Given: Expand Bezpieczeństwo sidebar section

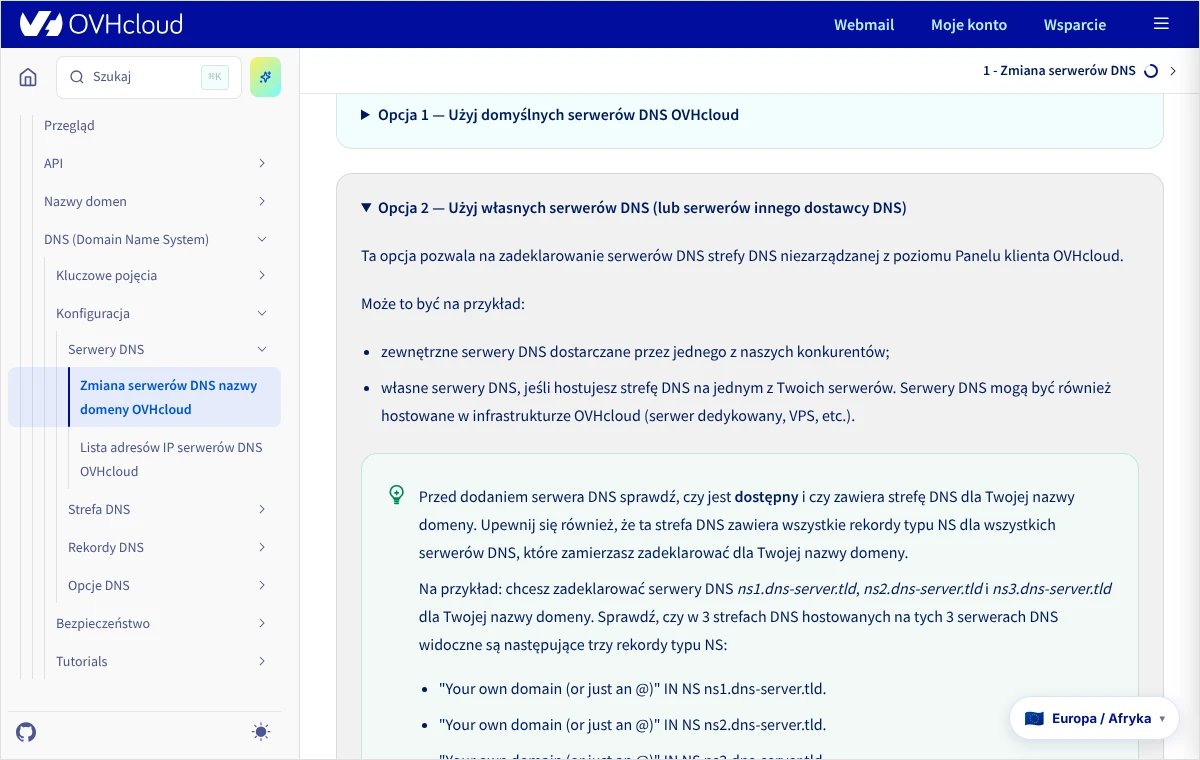Looking at the screenshot, I should point(161,623).
